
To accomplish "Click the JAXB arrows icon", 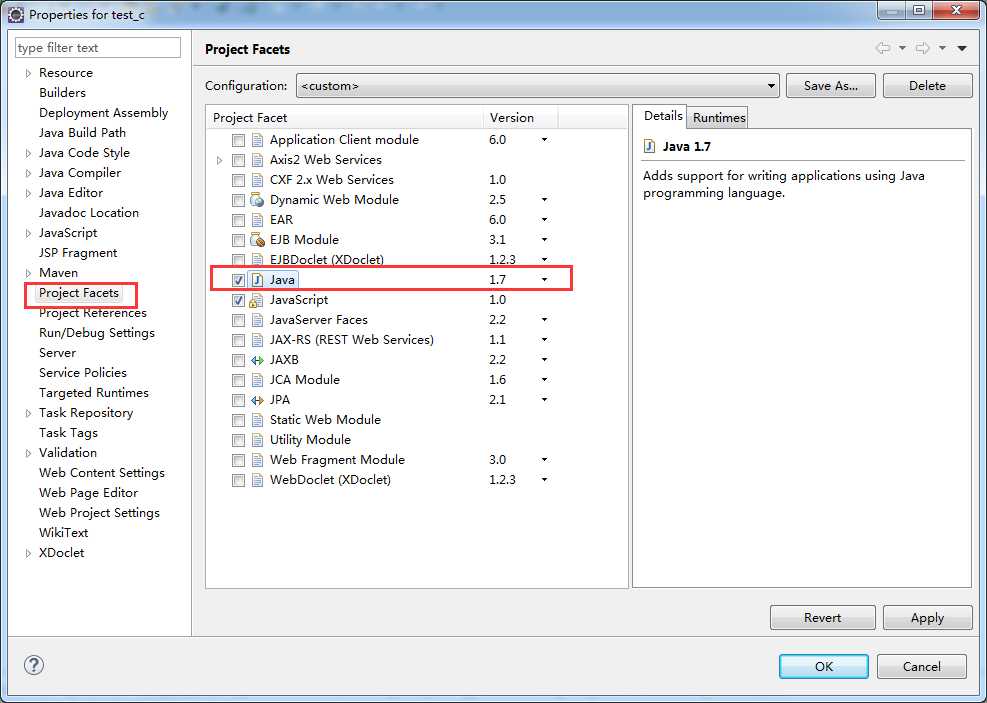I will (257, 361).
